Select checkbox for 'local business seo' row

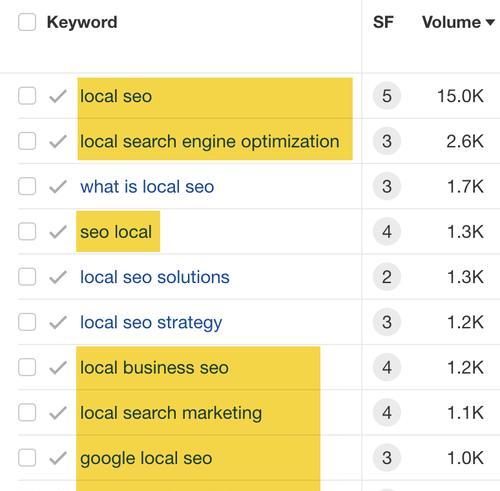click(x=27, y=367)
